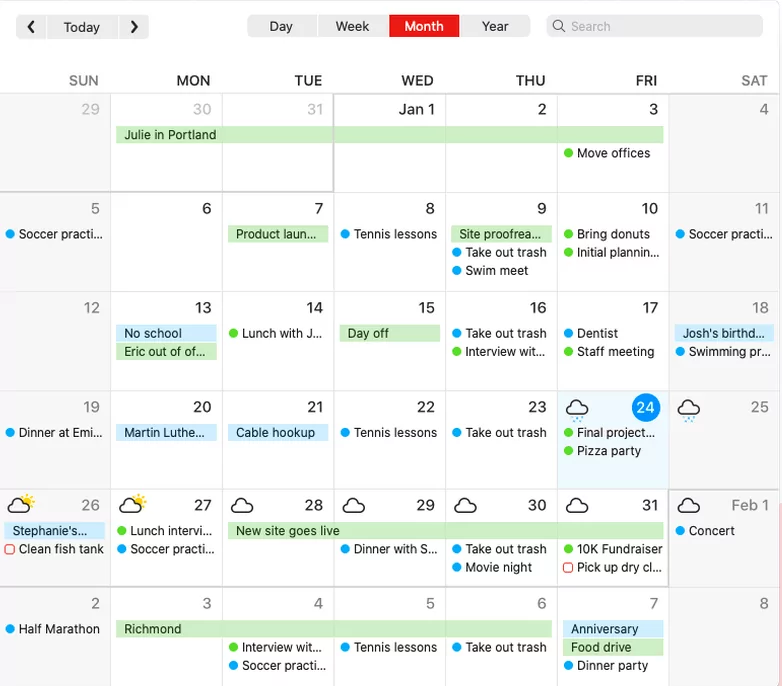Select Stephanie's event on the 26th
The image size is (782, 686).
(54, 530)
